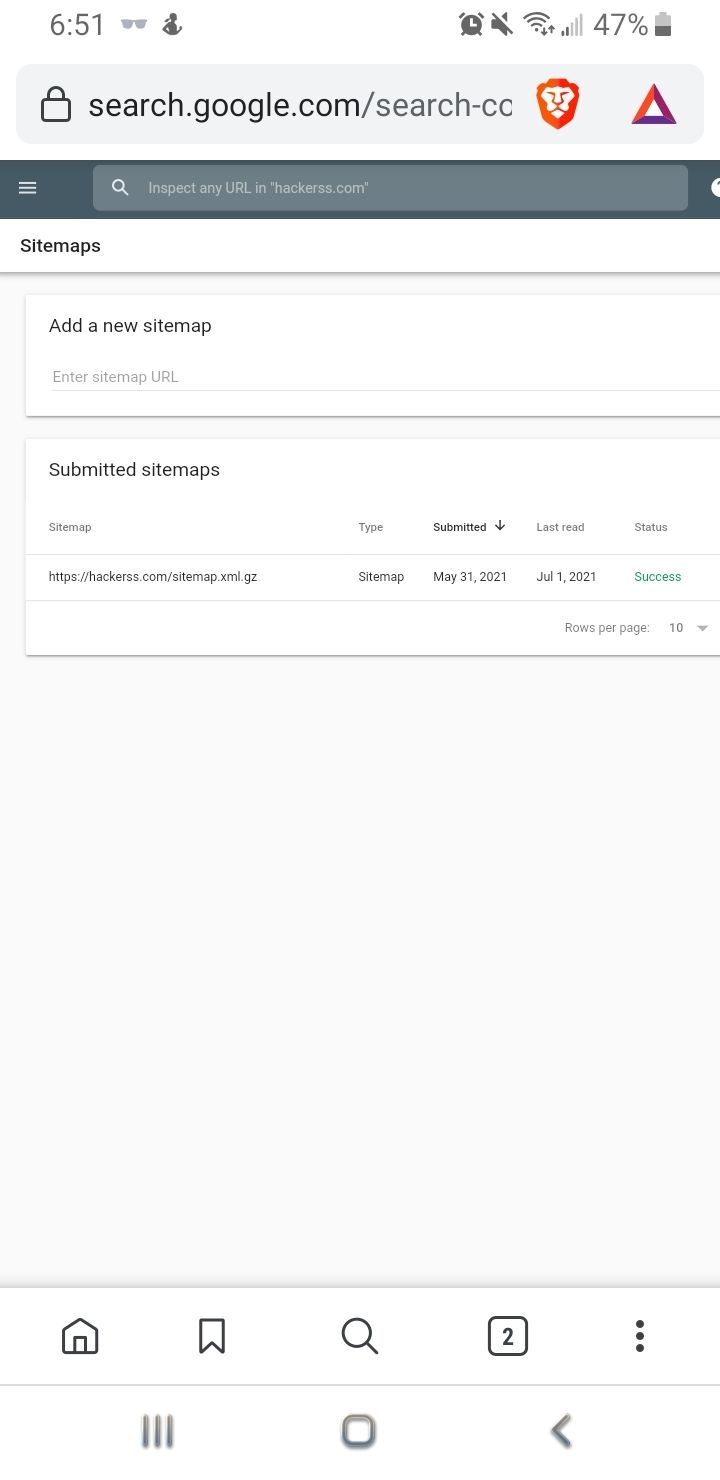Screen dimensions: 720x1480
Task: Go to browser home page
Action: coord(80,1336)
